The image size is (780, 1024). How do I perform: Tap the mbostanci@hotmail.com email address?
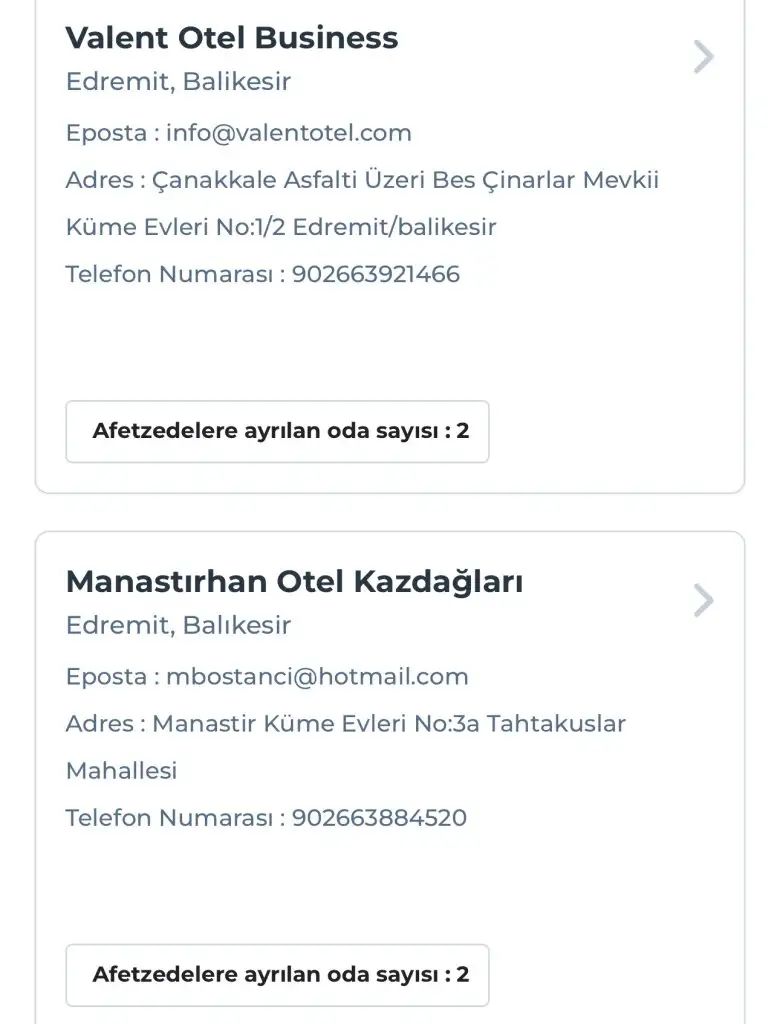click(x=317, y=677)
